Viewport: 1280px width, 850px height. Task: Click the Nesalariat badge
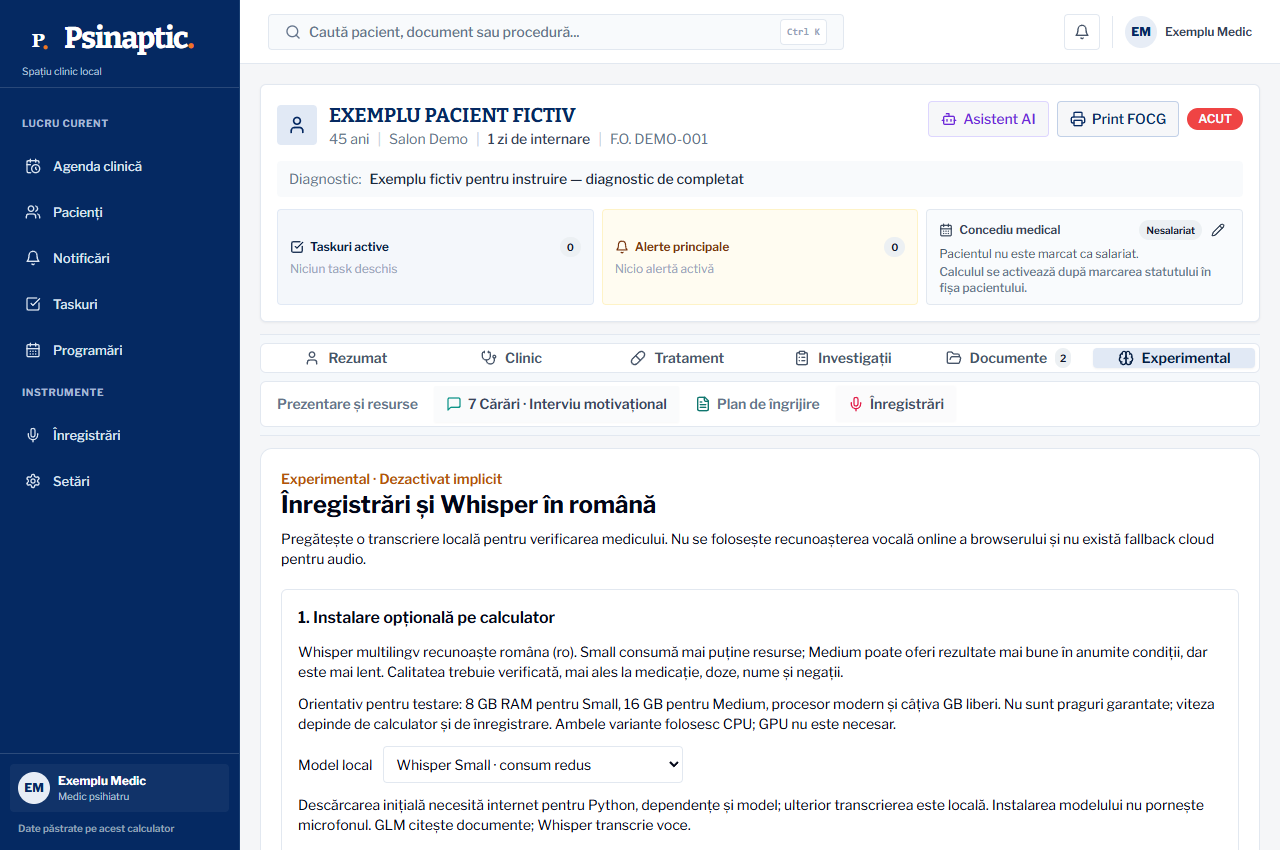click(1170, 230)
